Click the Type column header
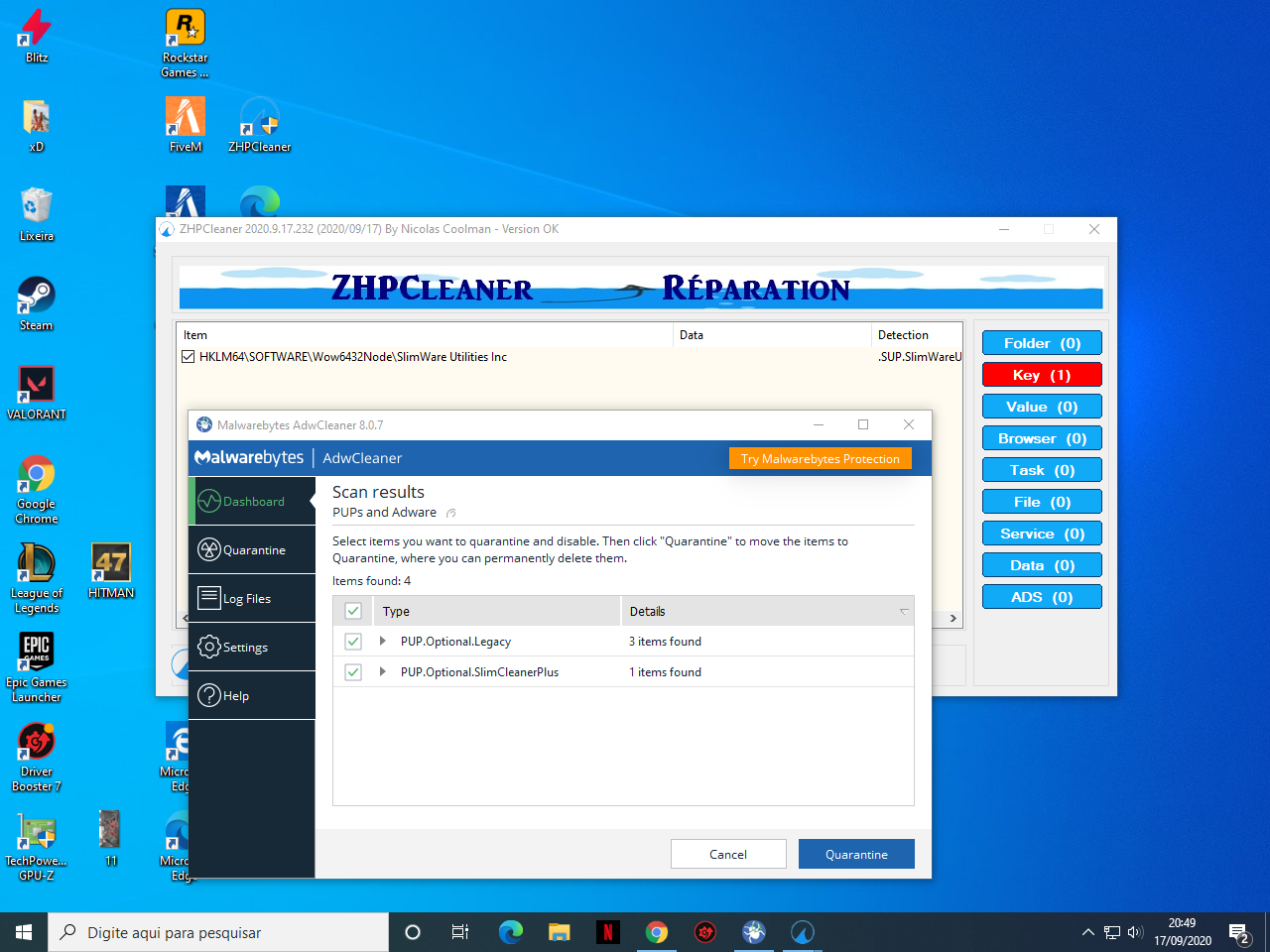This screenshot has width=1270, height=952. 496,611
